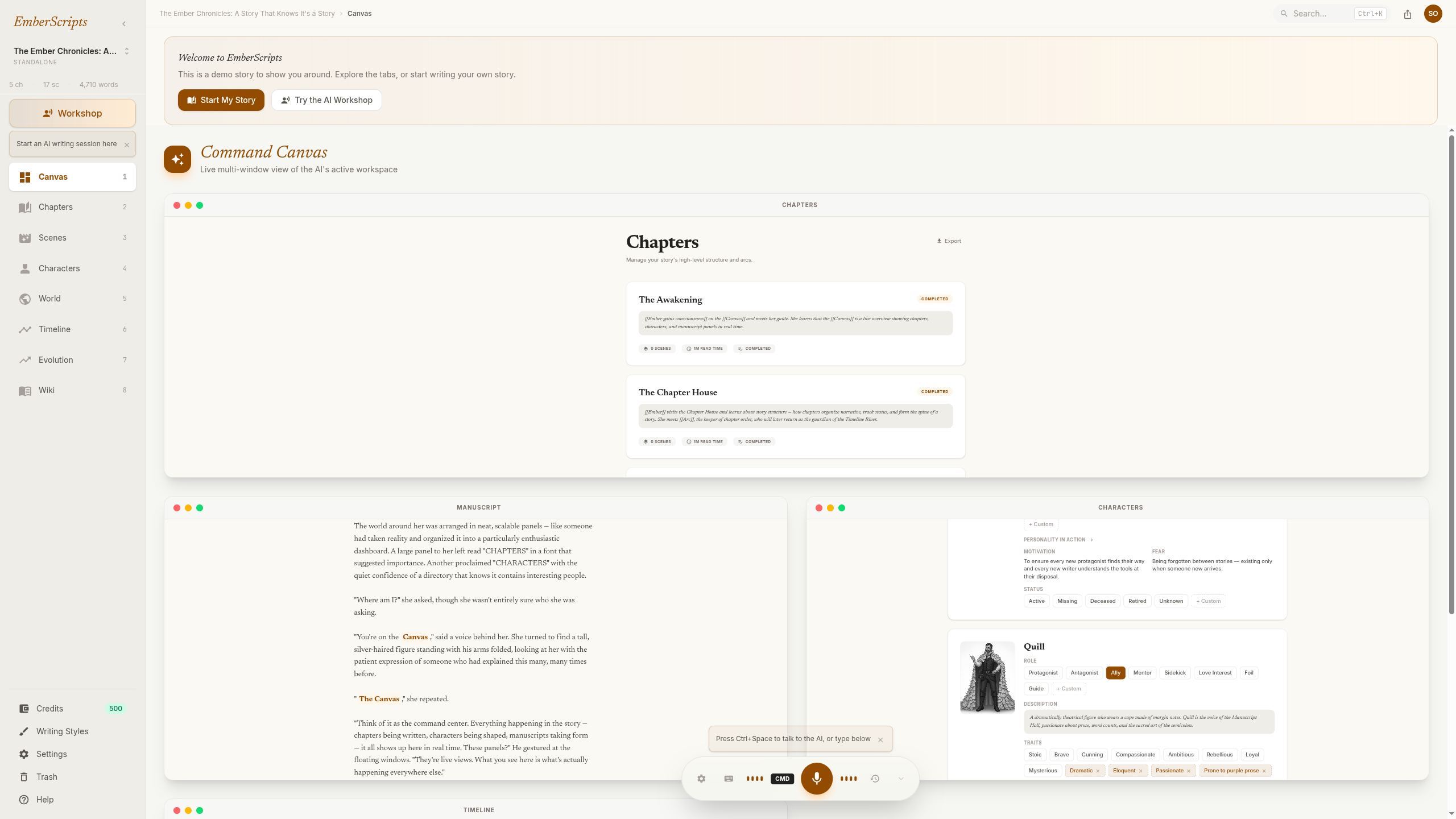1456x819 pixels.
Task: Open Writing Styles
Action: coord(72,731)
